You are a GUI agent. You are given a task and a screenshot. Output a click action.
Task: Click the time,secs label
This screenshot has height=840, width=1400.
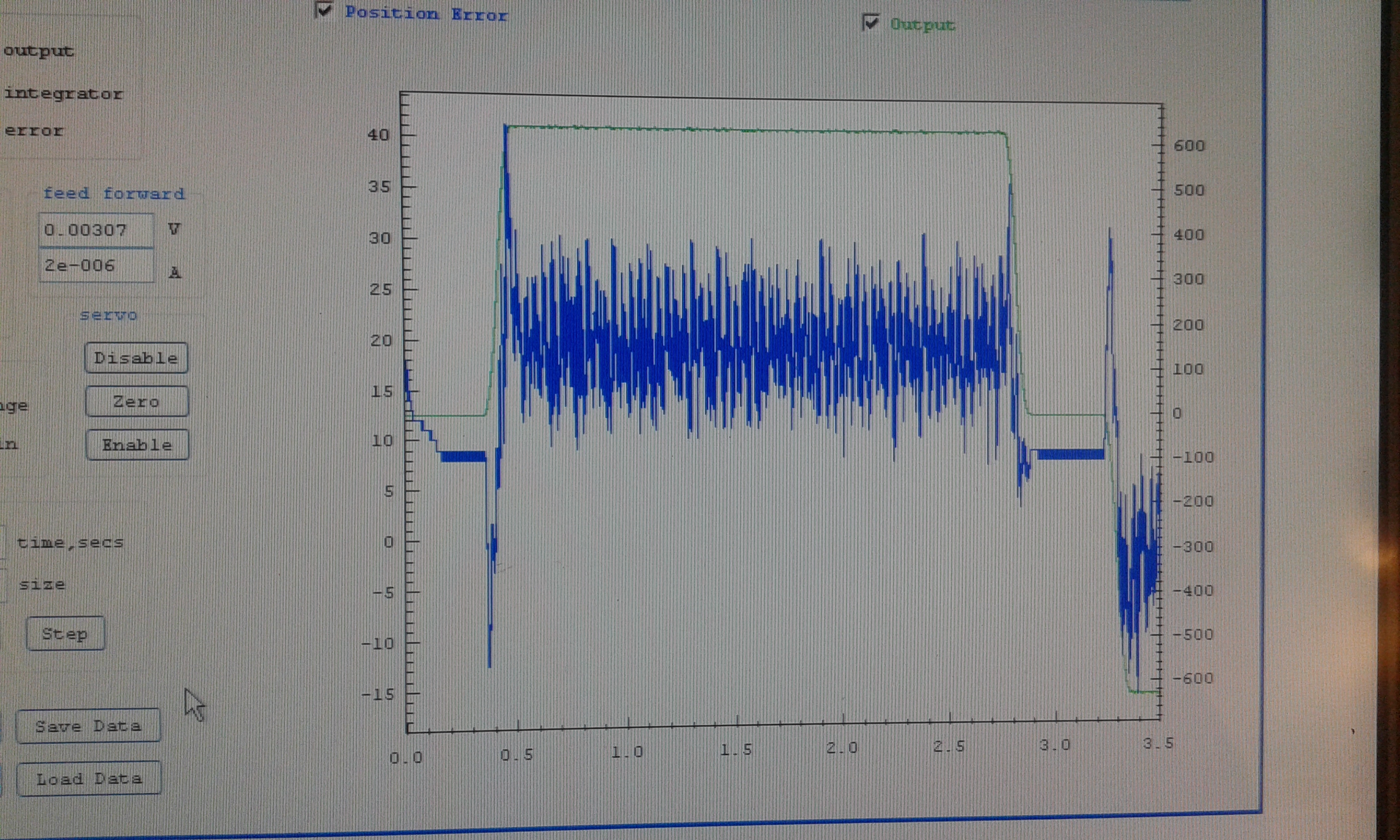point(70,542)
